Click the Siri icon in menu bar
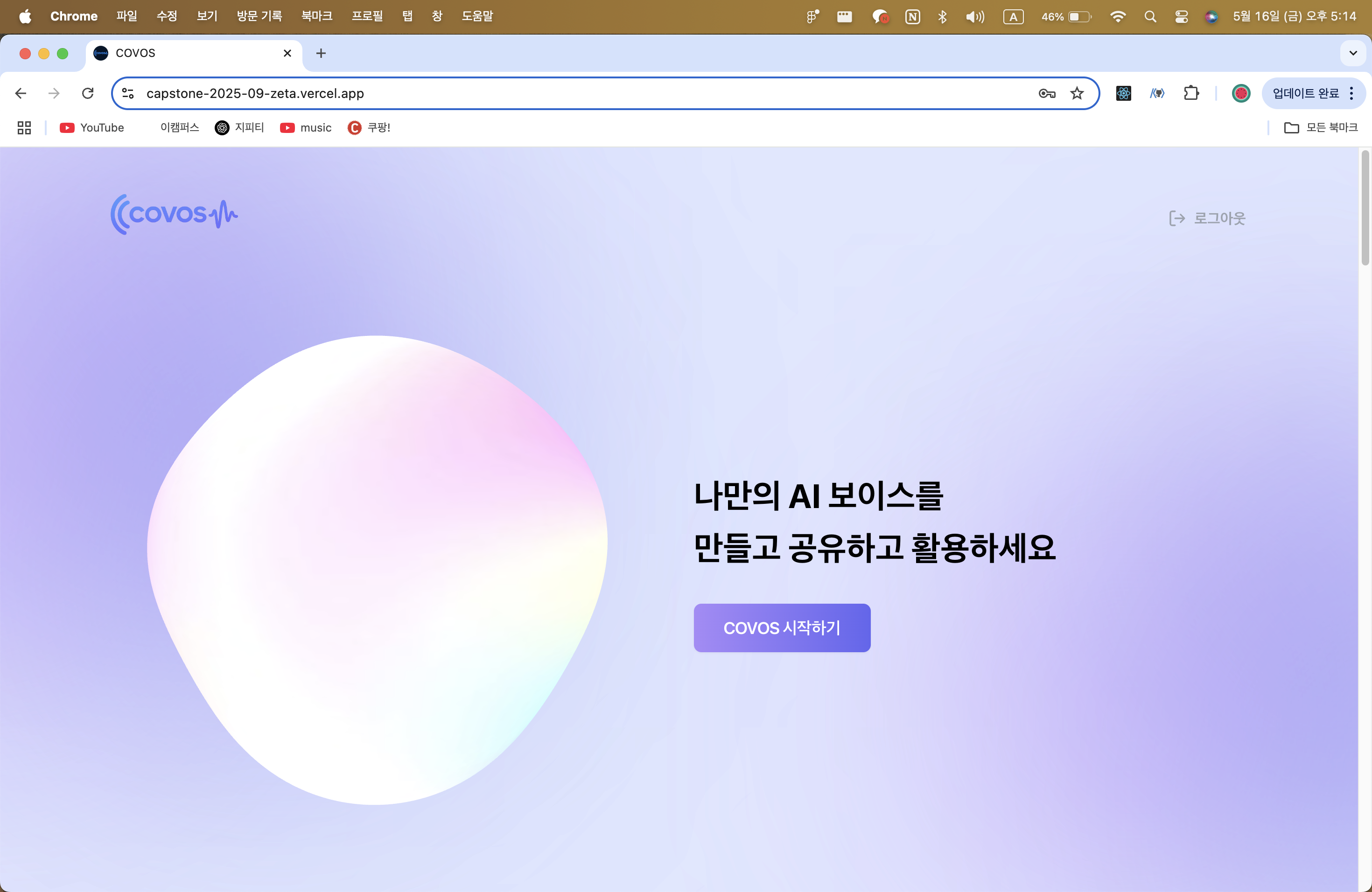Screen dimensions: 1372x892 [x=1211, y=17]
